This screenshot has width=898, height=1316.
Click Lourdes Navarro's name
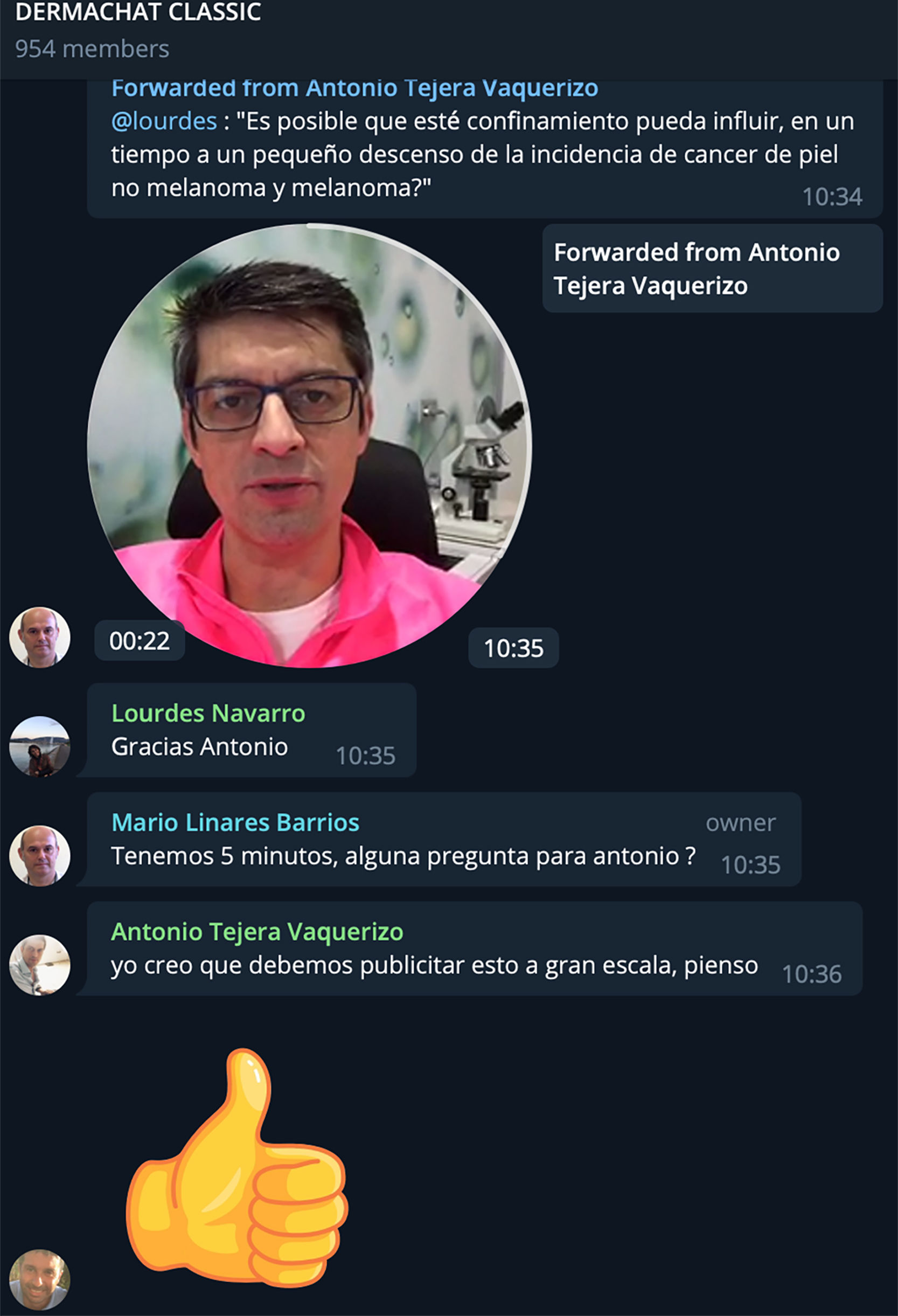click(x=208, y=713)
